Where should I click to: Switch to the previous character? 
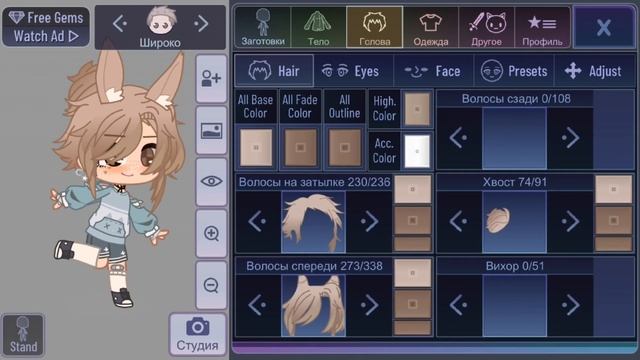[x=120, y=24]
